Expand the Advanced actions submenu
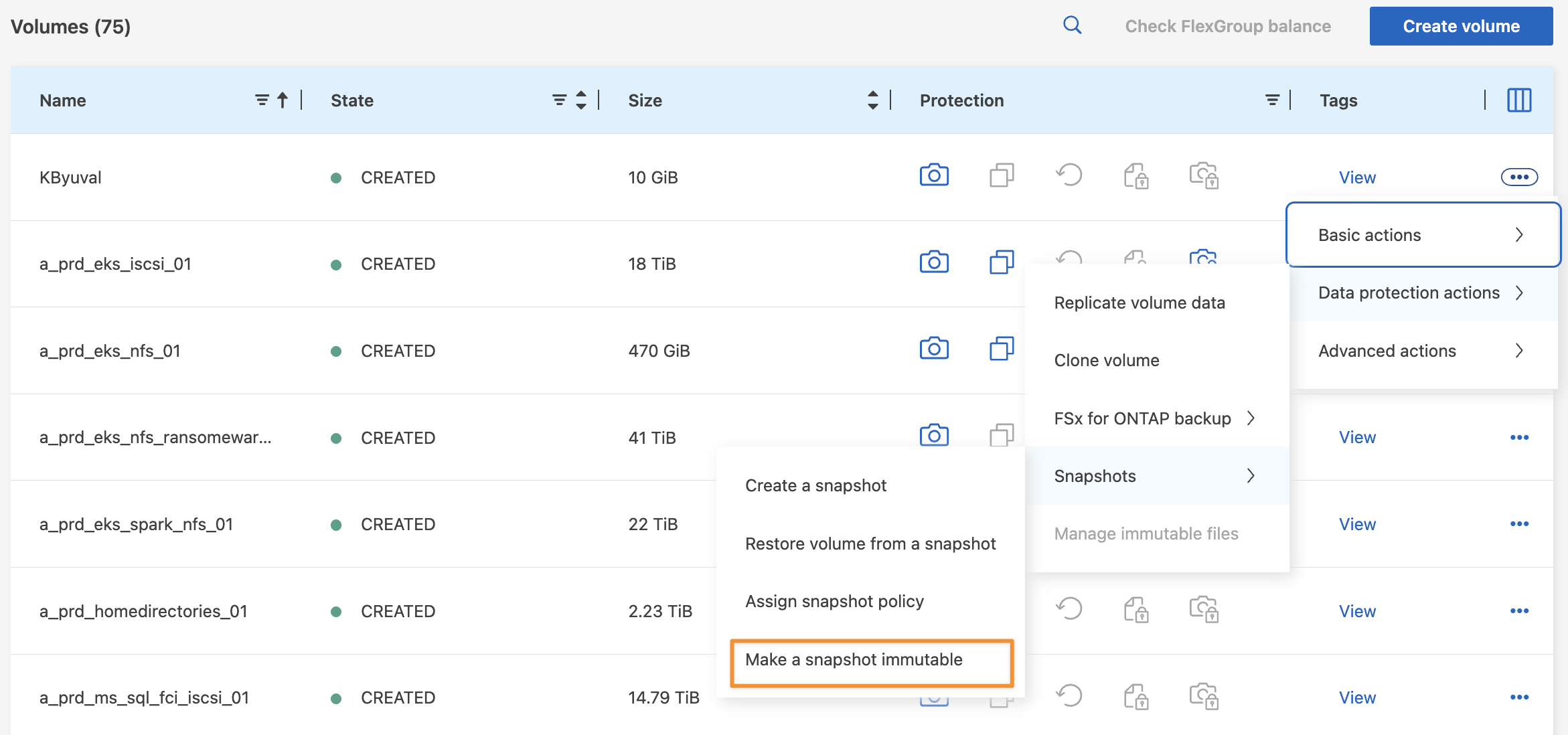The image size is (1568, 735). pyautogui.click(x=1423, y=351)
